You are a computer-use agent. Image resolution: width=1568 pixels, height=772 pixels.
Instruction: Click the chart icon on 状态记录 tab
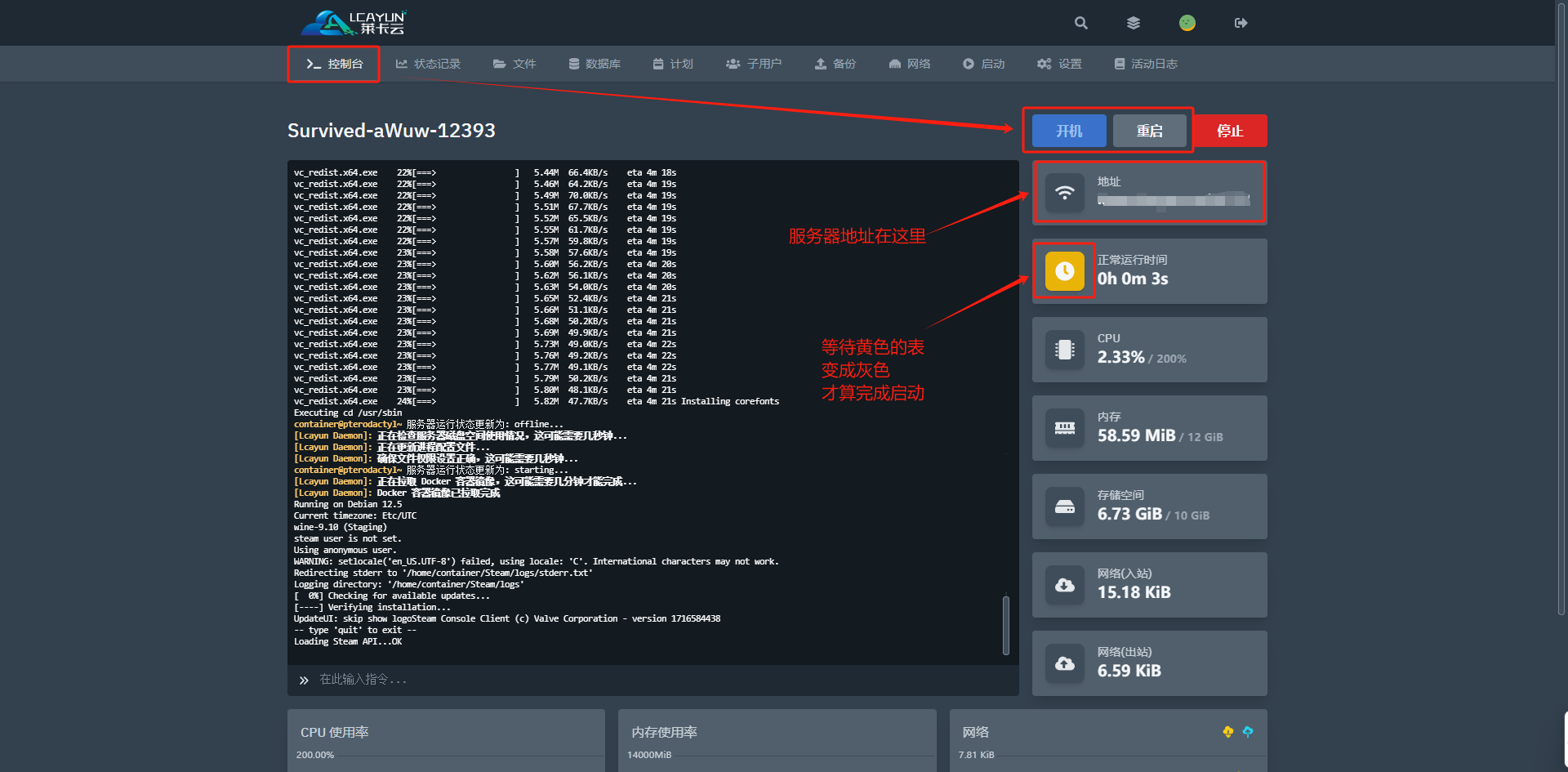point(402,64)
